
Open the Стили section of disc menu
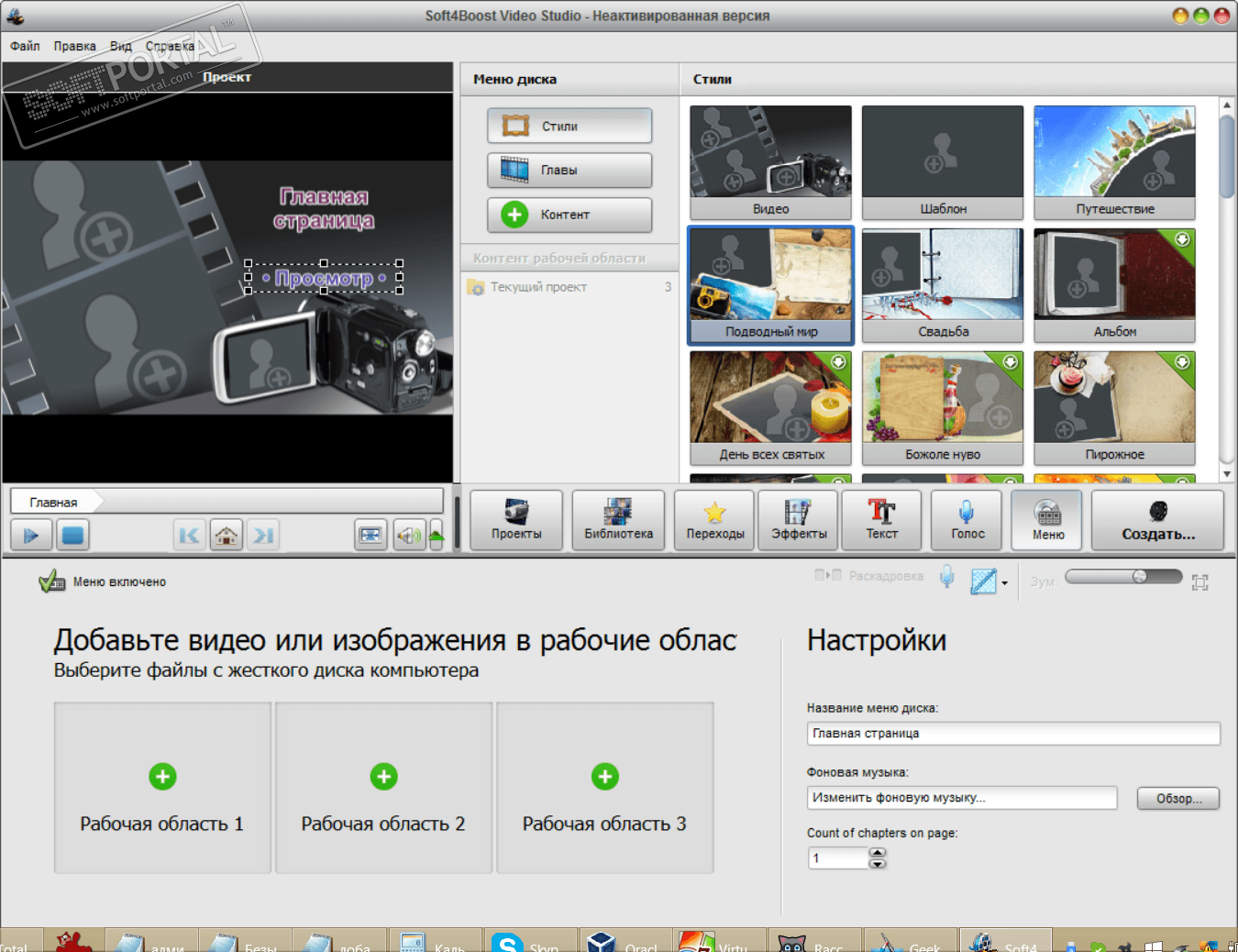click(x=569, y=126)
